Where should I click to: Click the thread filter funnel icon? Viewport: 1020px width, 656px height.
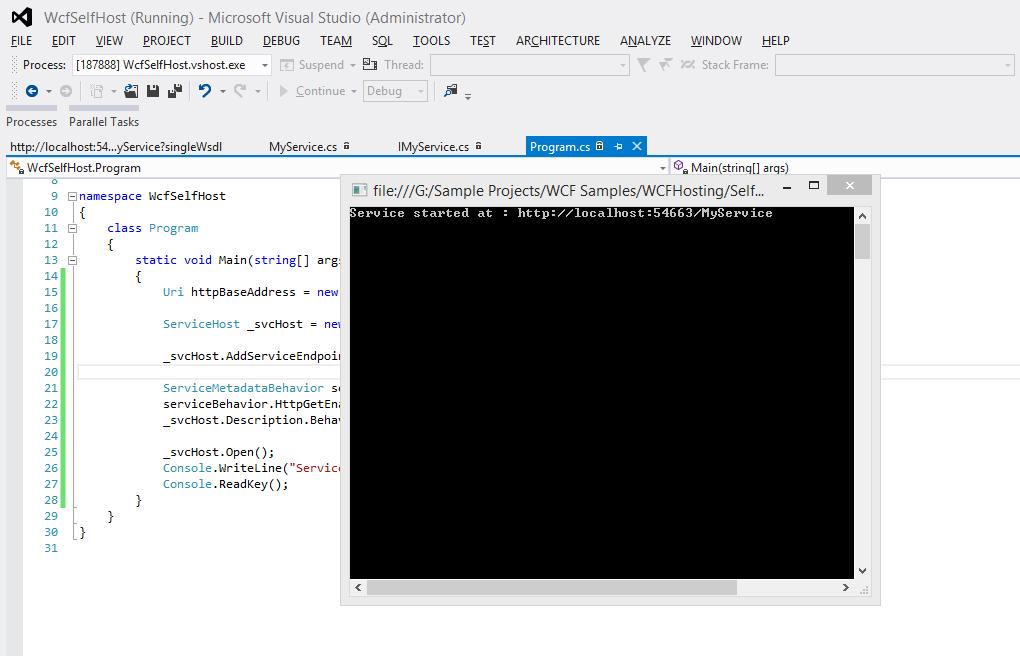pos(643,64)
